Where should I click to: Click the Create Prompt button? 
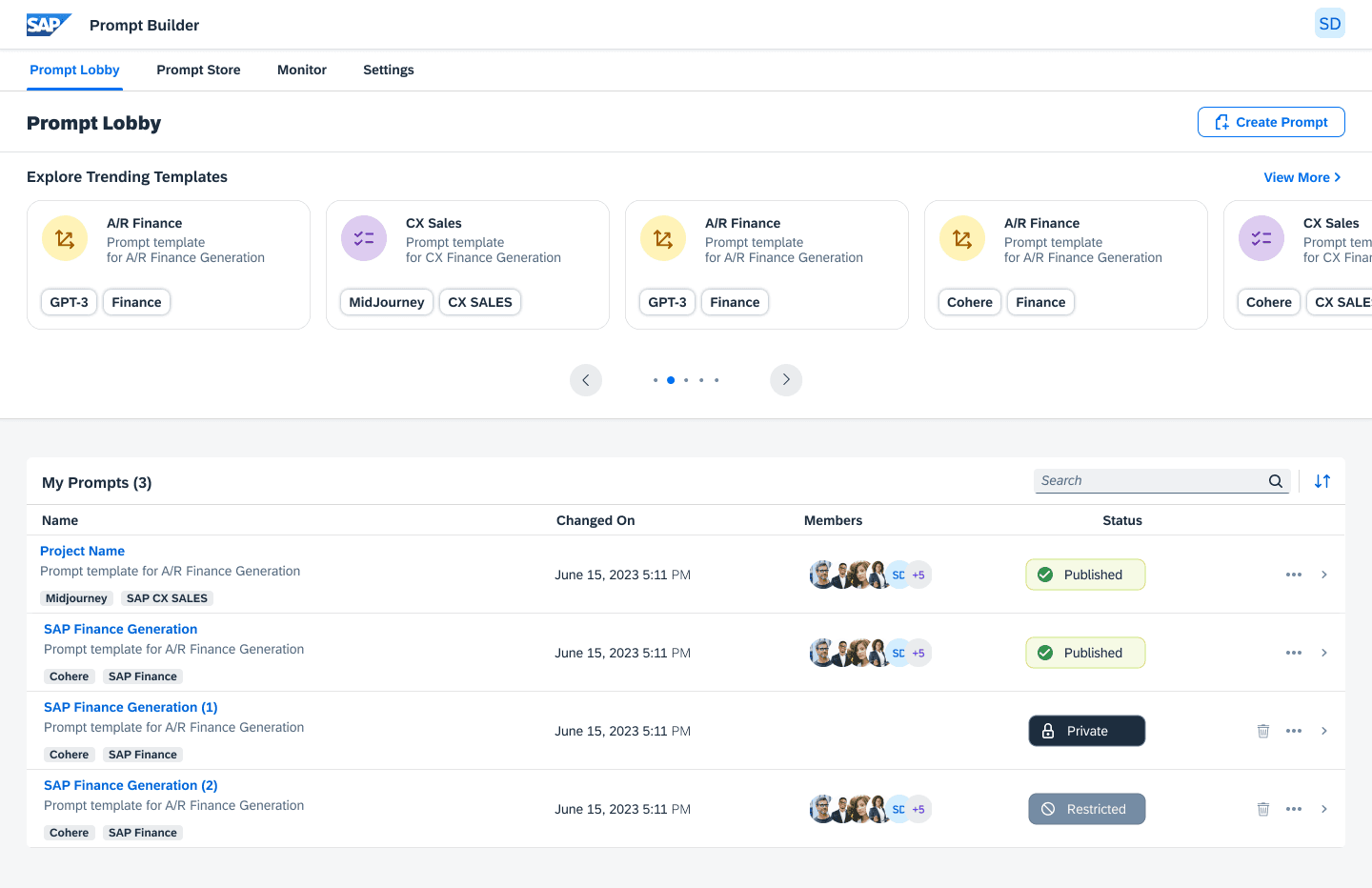(x=1271, y=122)
